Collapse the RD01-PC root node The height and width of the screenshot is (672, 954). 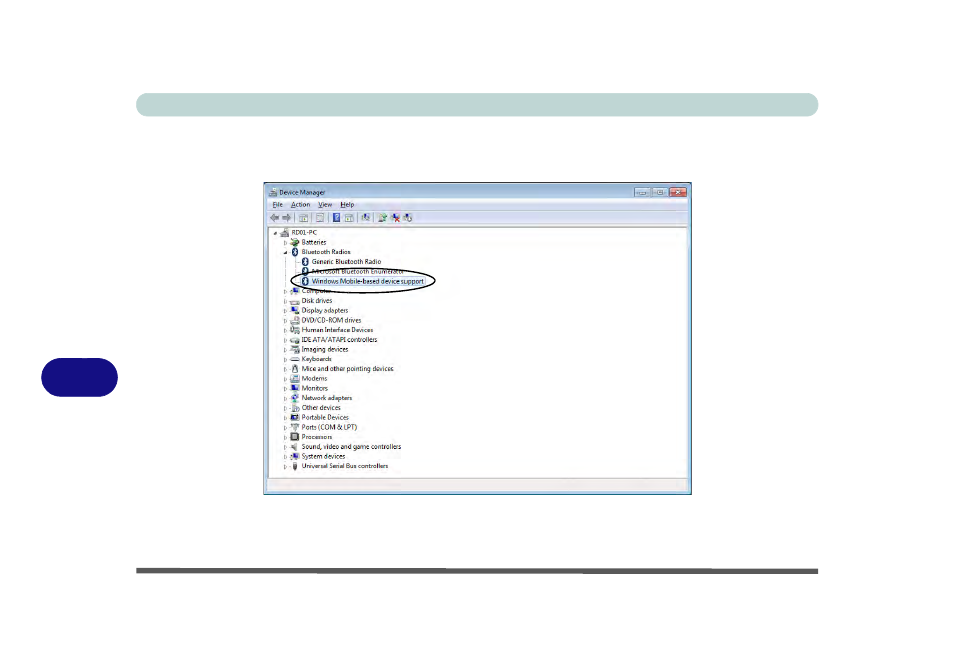(x=276, y=233)
